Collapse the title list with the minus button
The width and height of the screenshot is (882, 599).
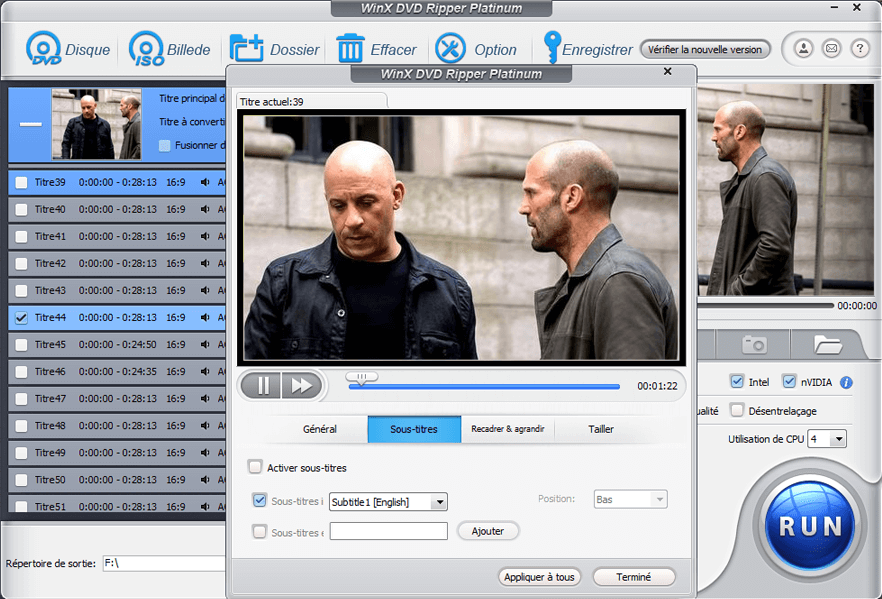coord(30,124)
